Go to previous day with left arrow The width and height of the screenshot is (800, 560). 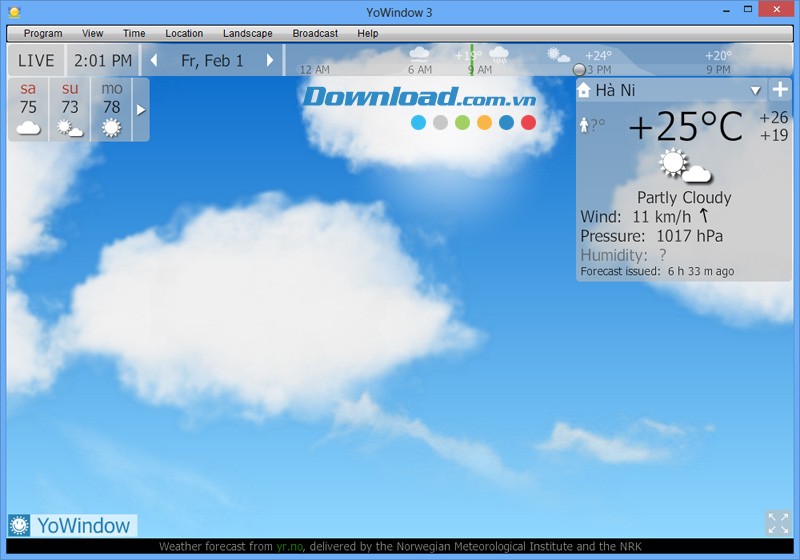pyautogui.click(x=154, y=61)
